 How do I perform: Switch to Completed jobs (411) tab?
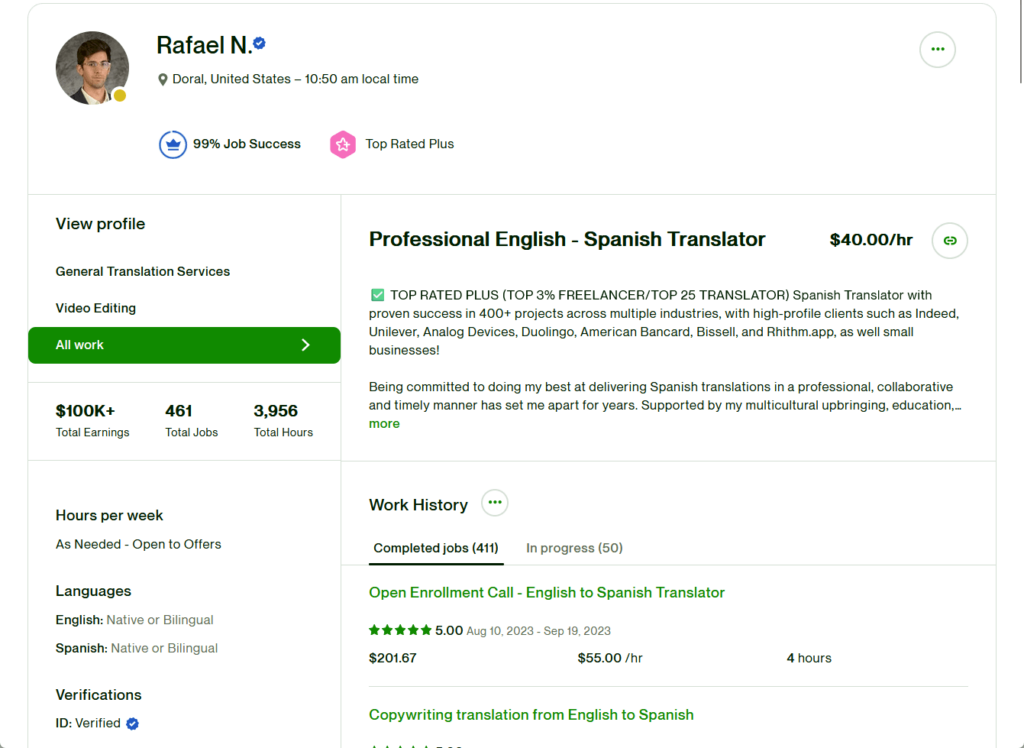coord(436,548)
